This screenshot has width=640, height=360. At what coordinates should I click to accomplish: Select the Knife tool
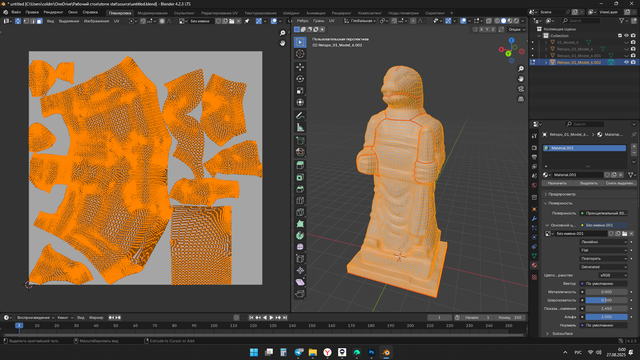tap(300, 213)
